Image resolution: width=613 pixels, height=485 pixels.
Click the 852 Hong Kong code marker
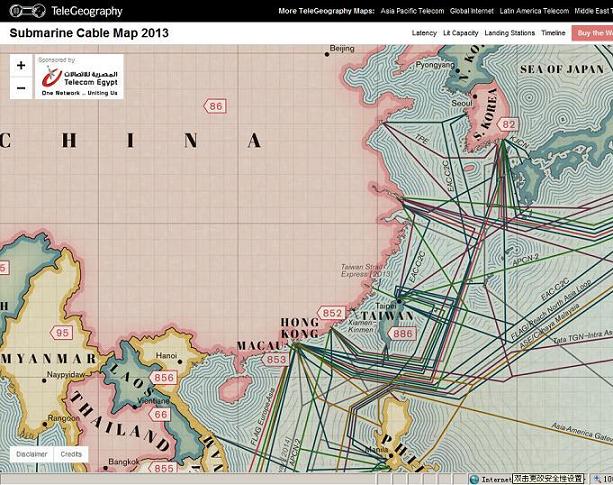332,313
